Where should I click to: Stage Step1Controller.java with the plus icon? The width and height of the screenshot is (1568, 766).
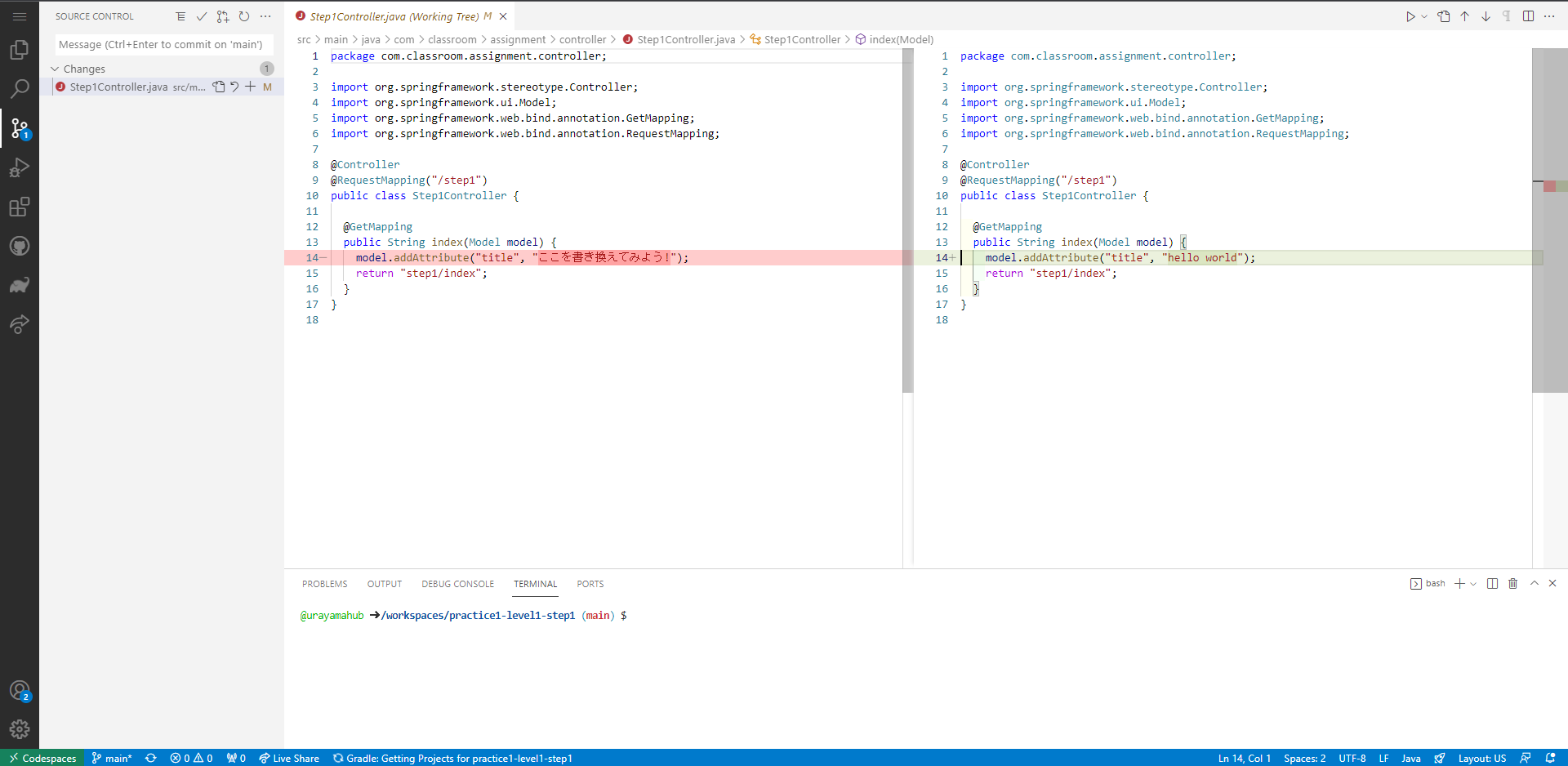[251, 87]
